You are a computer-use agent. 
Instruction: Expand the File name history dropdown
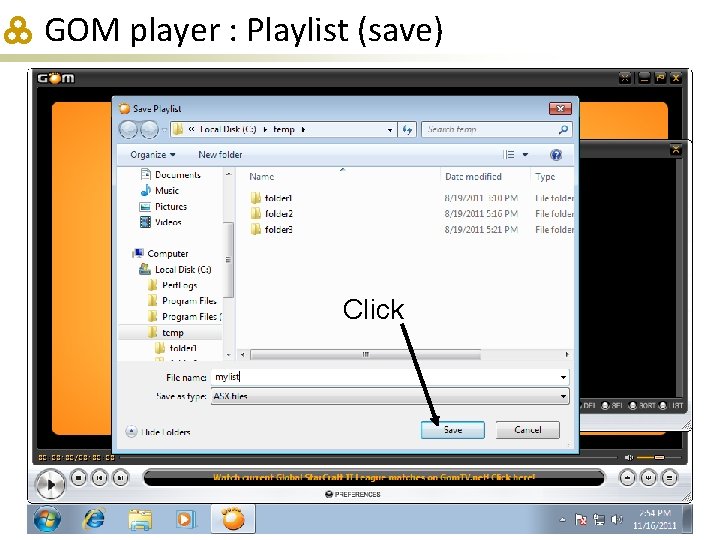(x=563, y=377)
